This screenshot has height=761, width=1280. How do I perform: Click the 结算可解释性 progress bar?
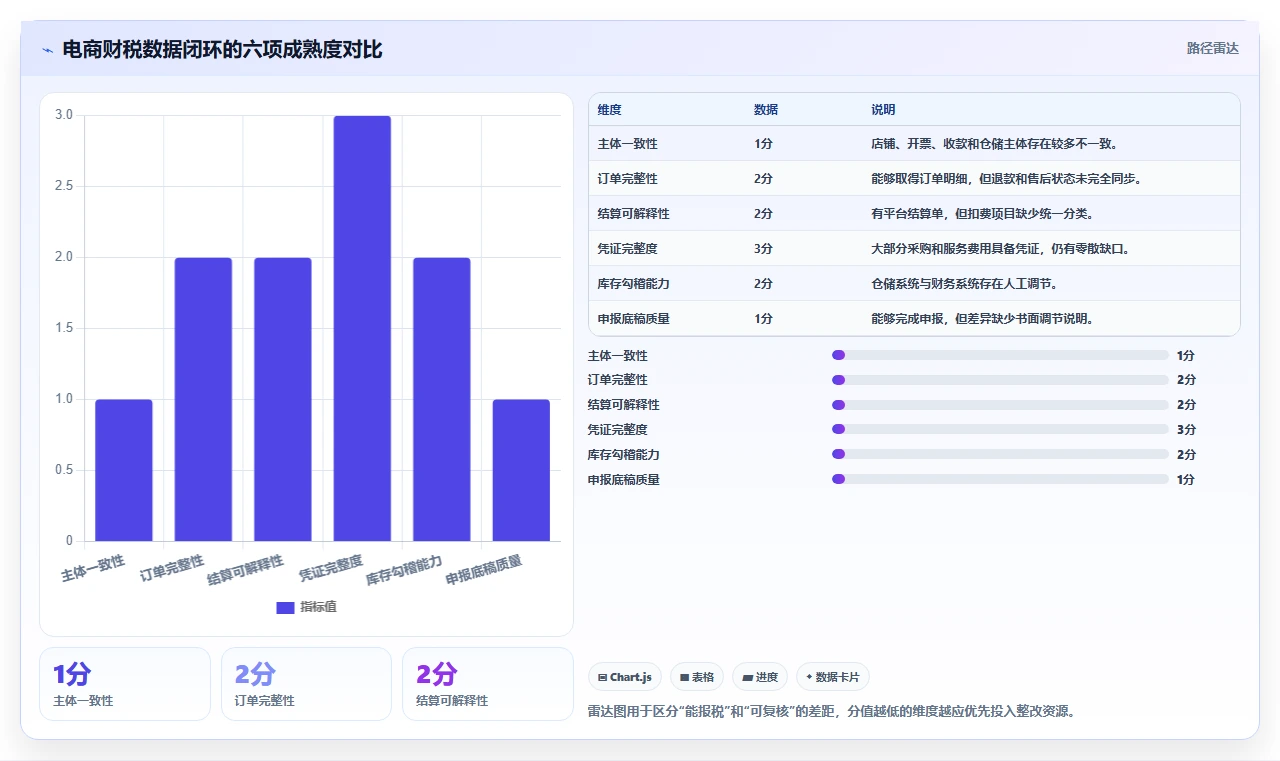1000,405
